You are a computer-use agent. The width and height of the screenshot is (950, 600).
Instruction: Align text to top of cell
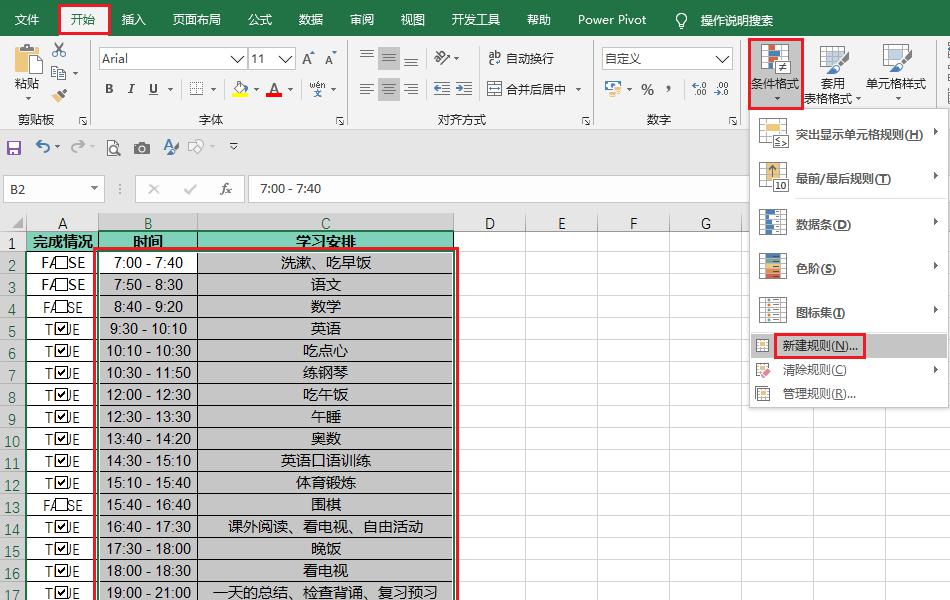367,57
